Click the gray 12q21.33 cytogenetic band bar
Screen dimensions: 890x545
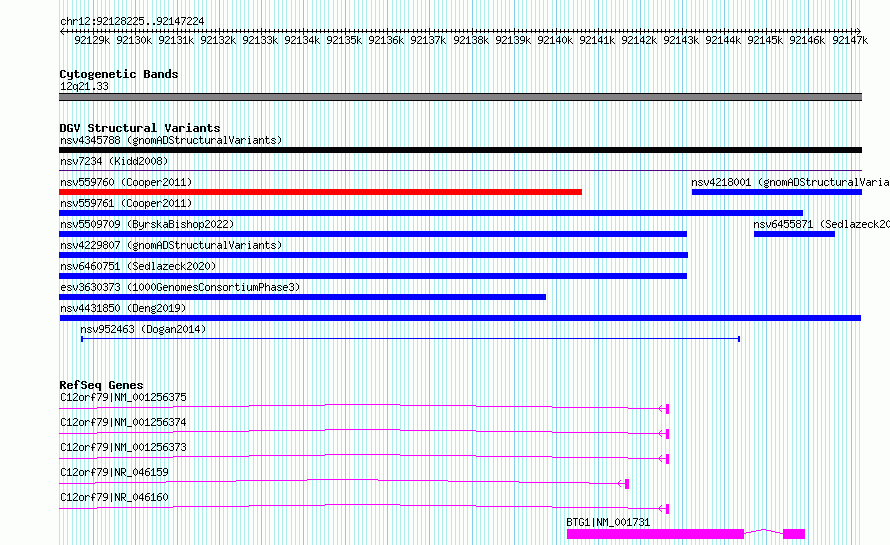point(460,97)
